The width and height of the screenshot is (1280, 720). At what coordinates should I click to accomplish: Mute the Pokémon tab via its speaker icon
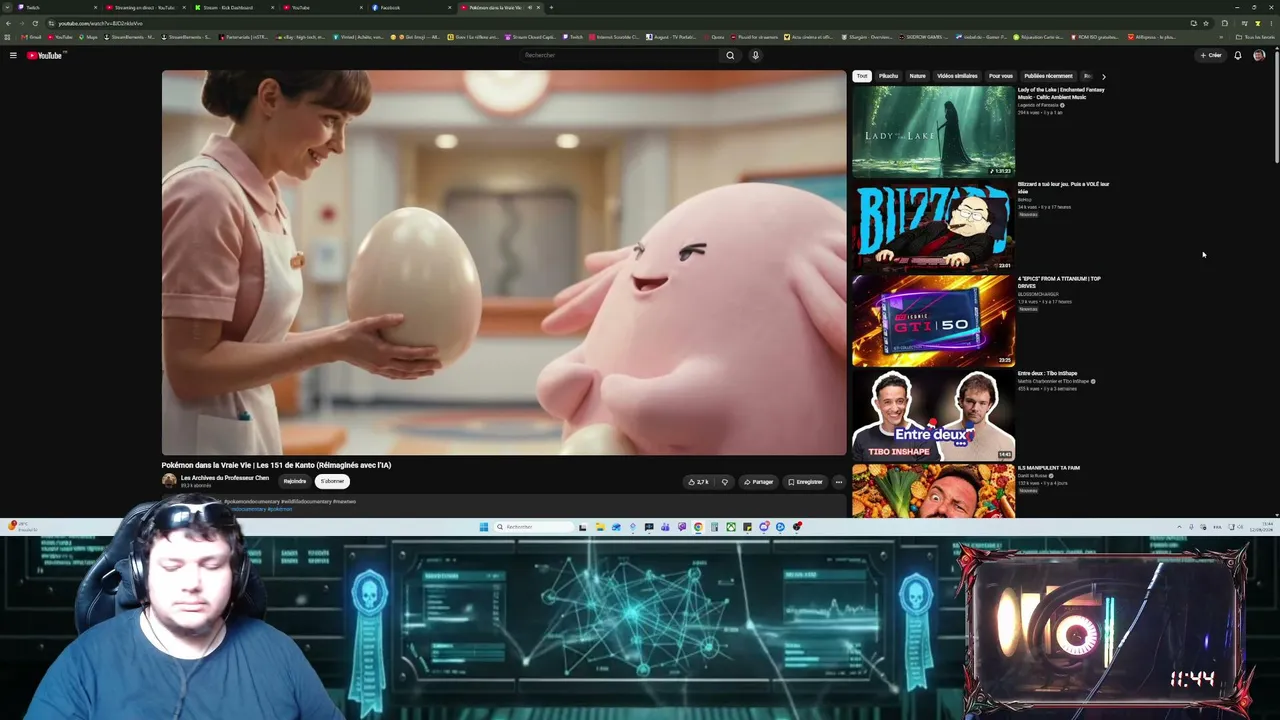[529, 8]
